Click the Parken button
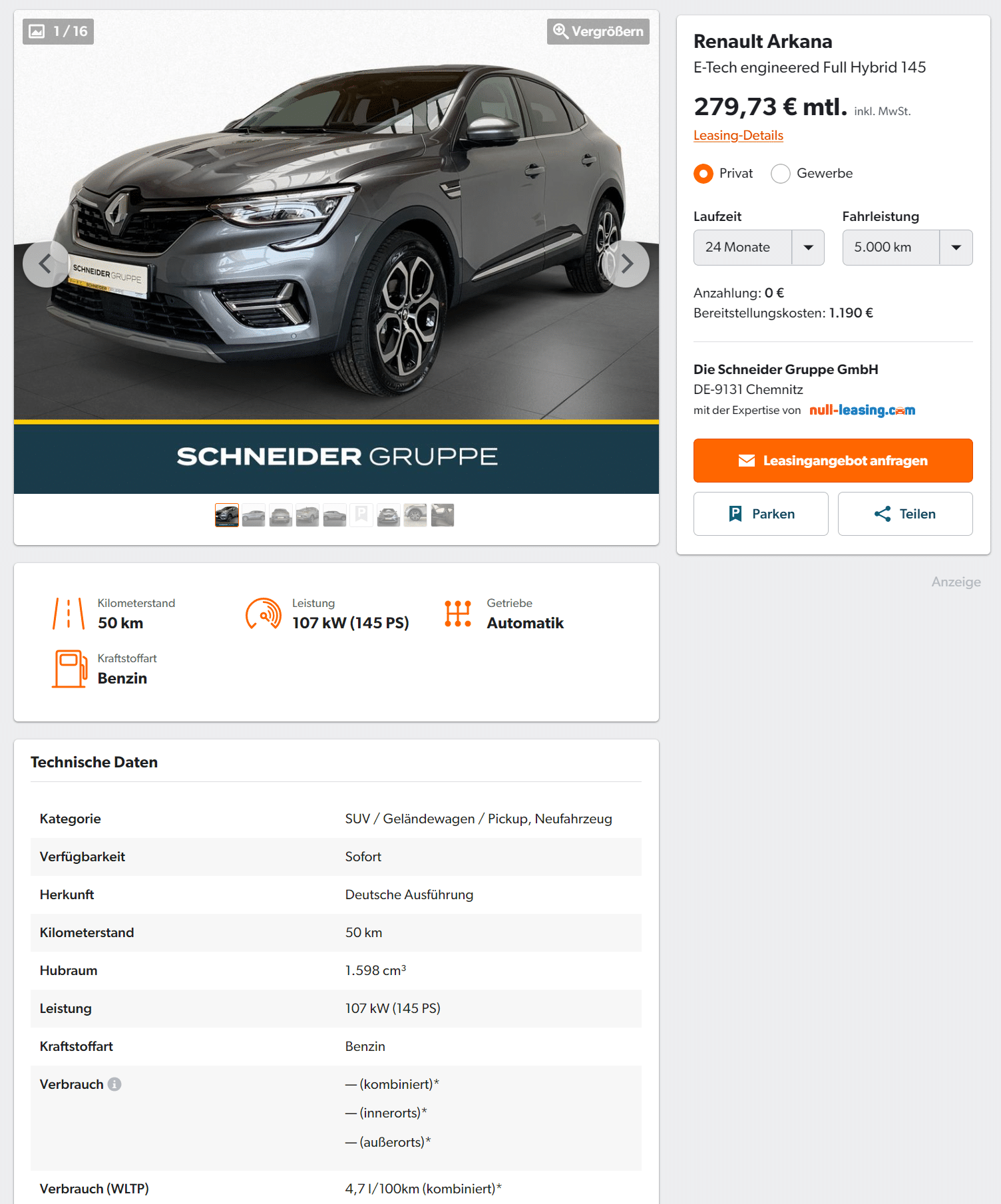The height and width of the screenshot is (1204, 1001). click(x=761, y=514)
